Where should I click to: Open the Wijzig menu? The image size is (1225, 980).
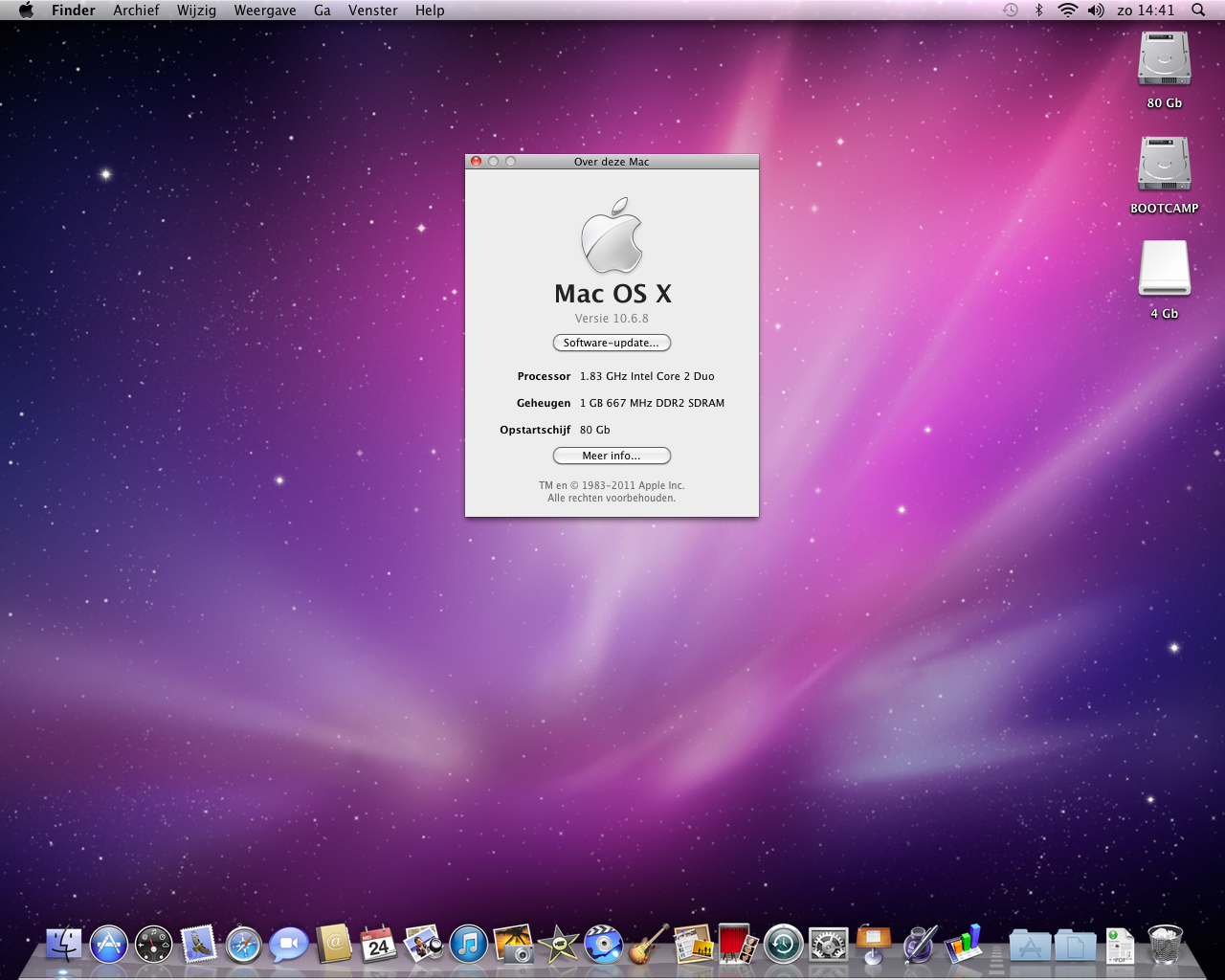pyautogui.click(x=196, y=10)
